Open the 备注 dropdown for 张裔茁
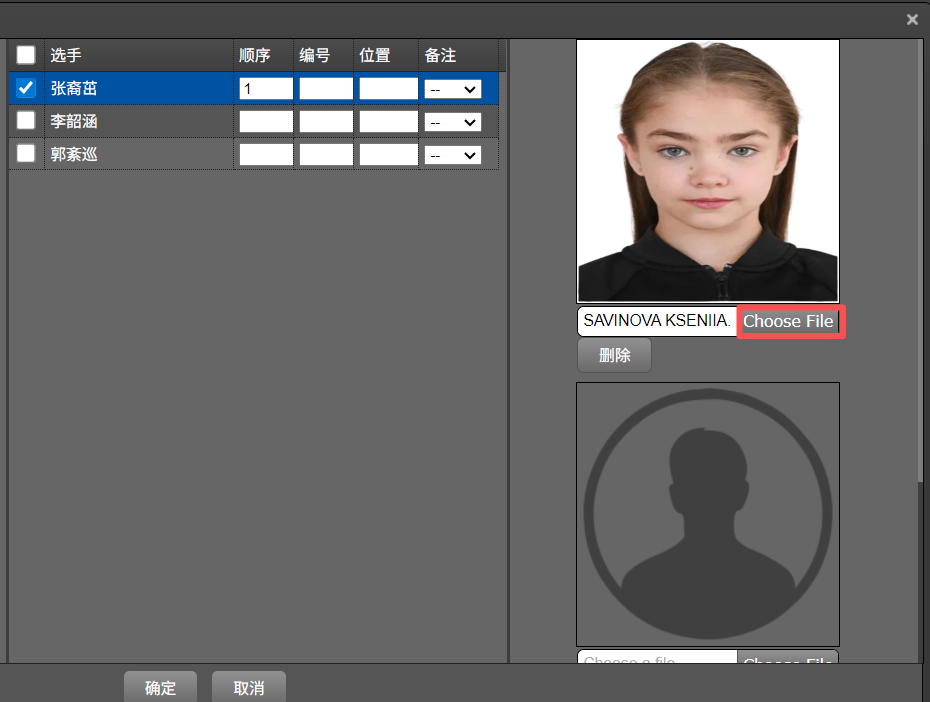 tap(453, 88)
